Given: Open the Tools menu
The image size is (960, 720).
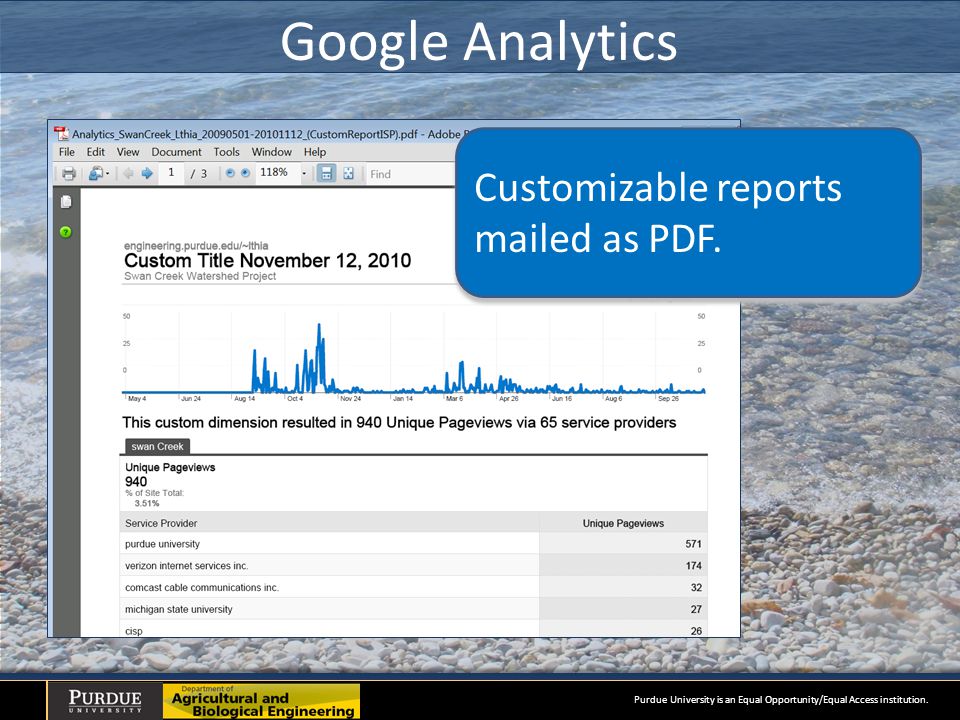Looking at the screenshot, I should [x=227, y=152].
